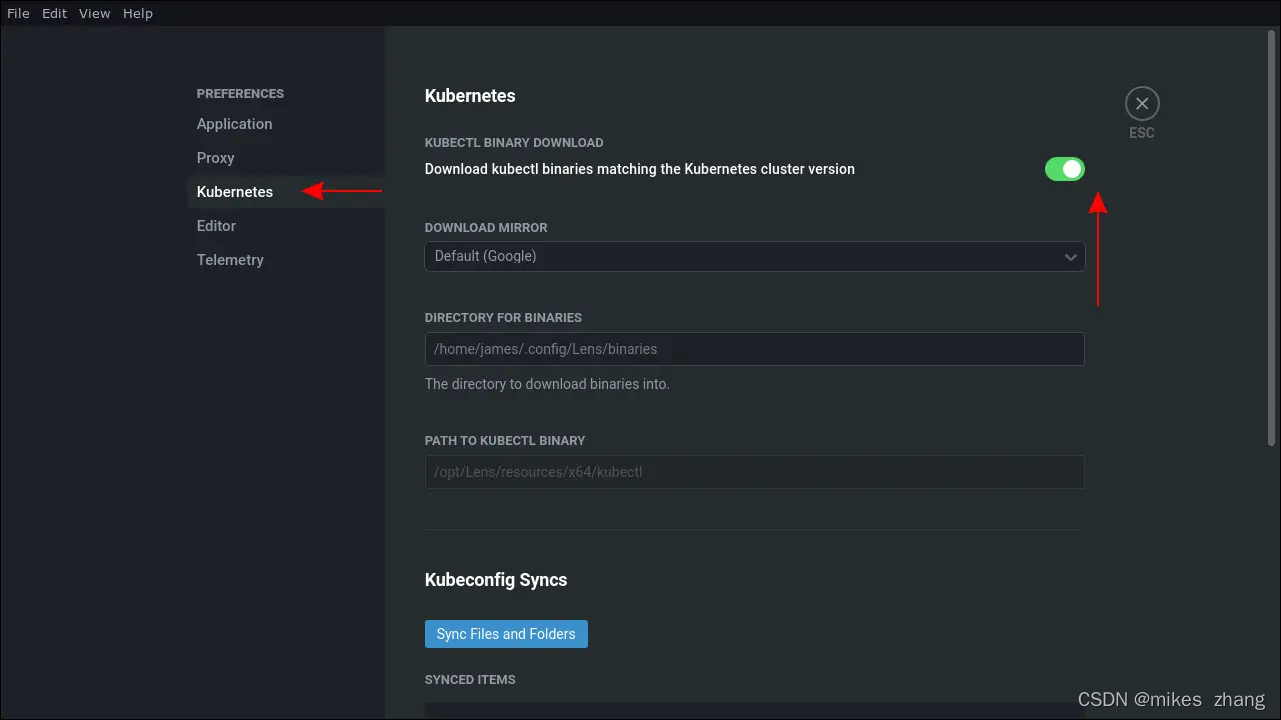Open the View menu
This screenshot has width=1281, height=720.
coord(95,13)
